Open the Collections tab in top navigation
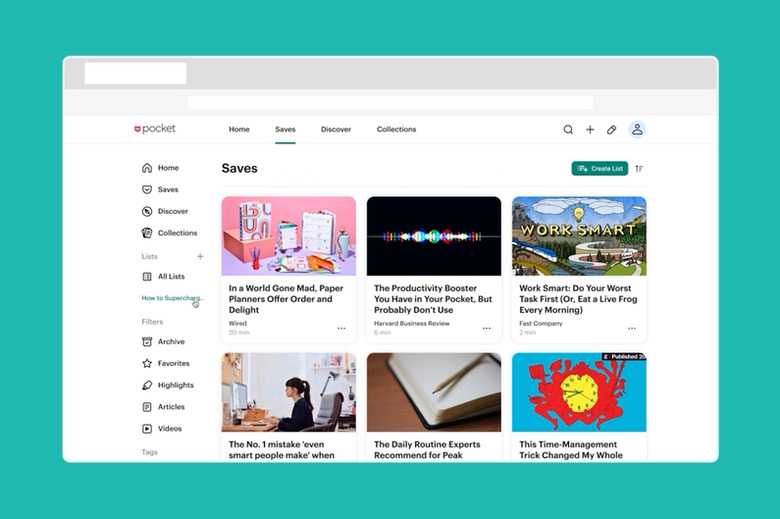The width and height of the screenshot is (780, 519). coord(396,129)
